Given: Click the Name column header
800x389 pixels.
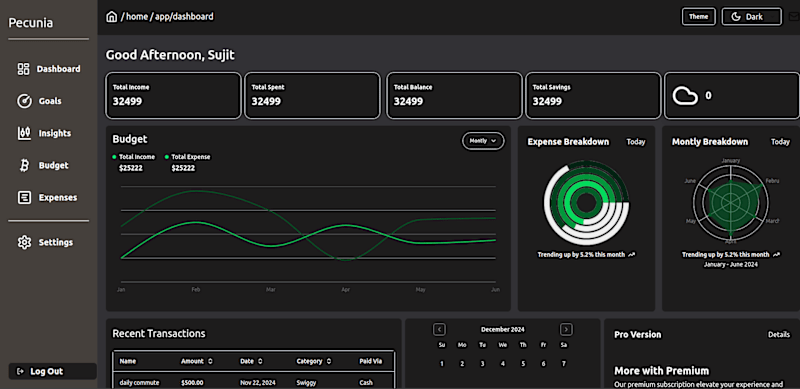Looking at the screenshot, I should 128,361.
